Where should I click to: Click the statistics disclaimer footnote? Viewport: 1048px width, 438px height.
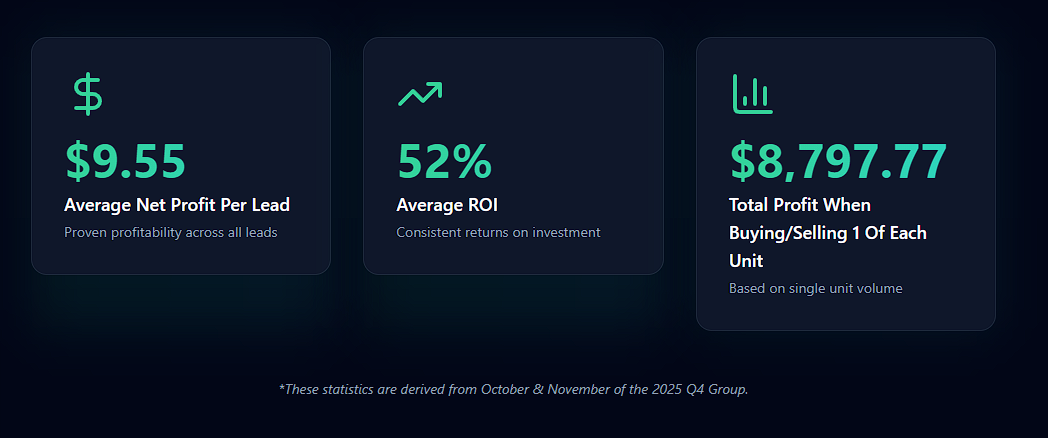[513, 389]
